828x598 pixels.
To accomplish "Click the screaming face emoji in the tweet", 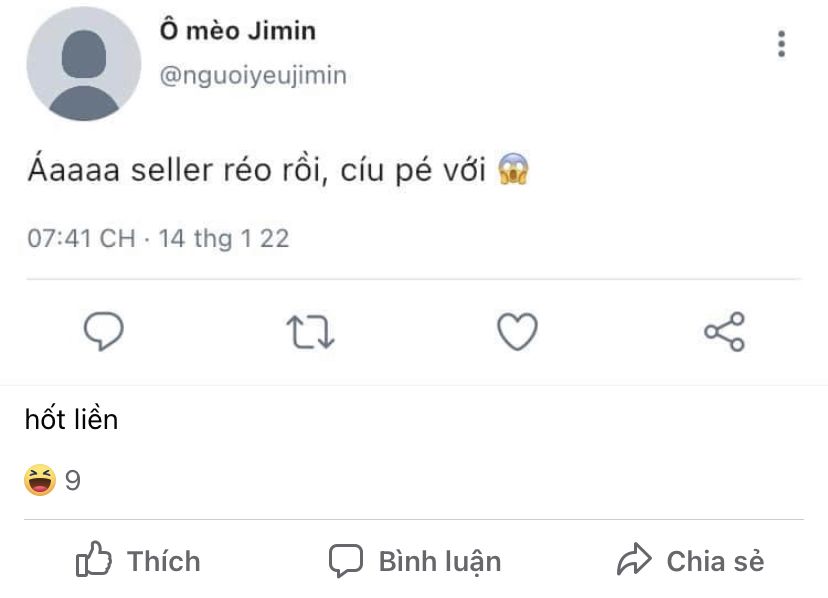I will click(513, 172).
